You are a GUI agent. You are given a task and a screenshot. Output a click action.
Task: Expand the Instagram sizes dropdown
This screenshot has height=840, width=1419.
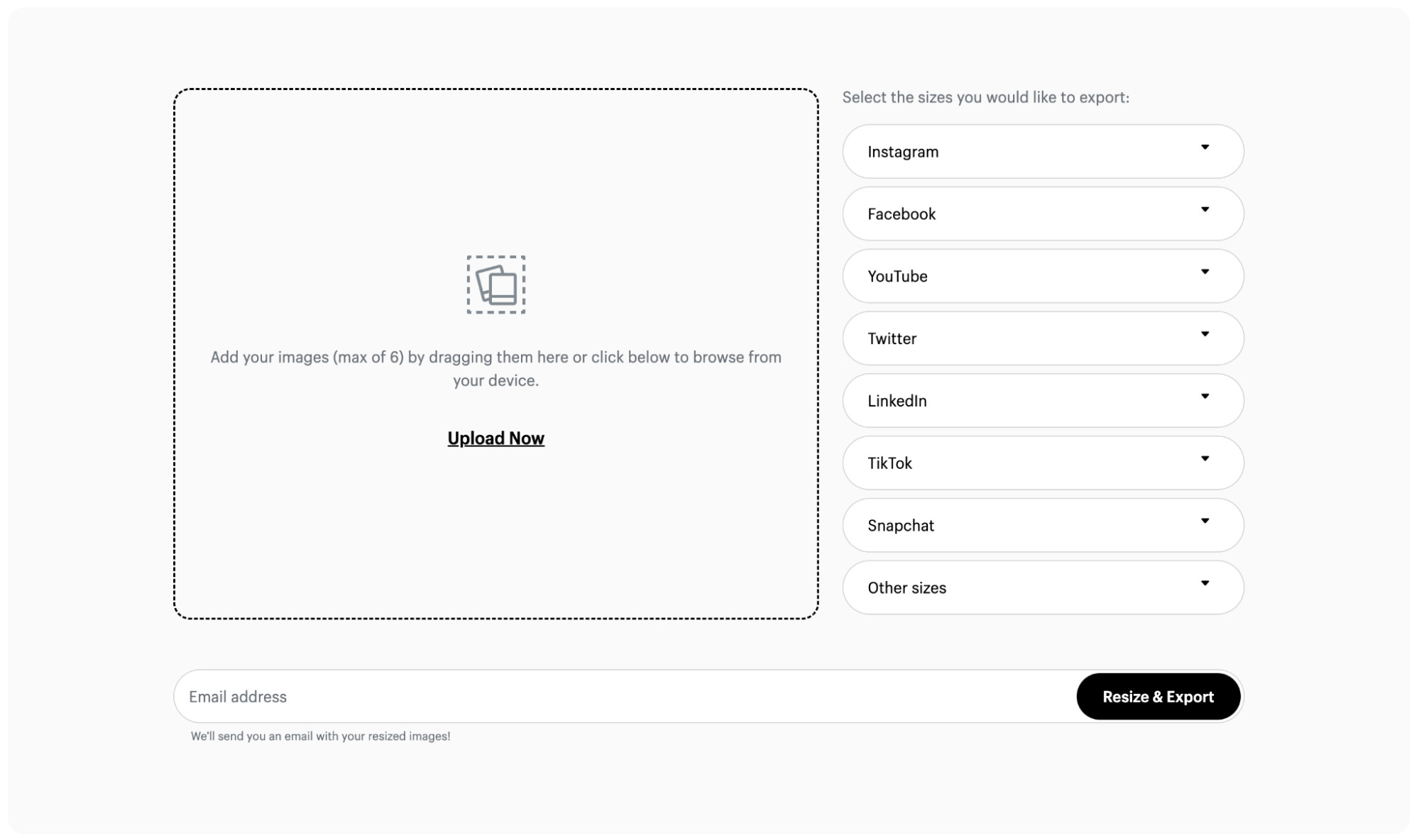point(1043,151)
